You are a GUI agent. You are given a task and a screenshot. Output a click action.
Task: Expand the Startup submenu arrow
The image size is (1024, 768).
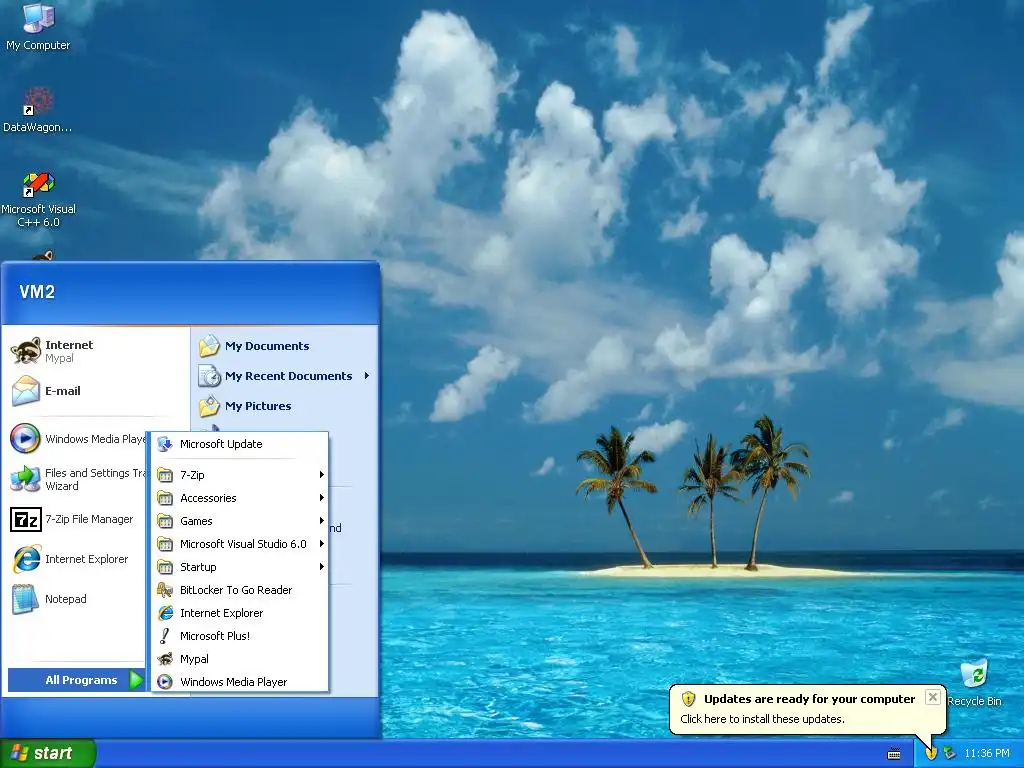[322, 567]
